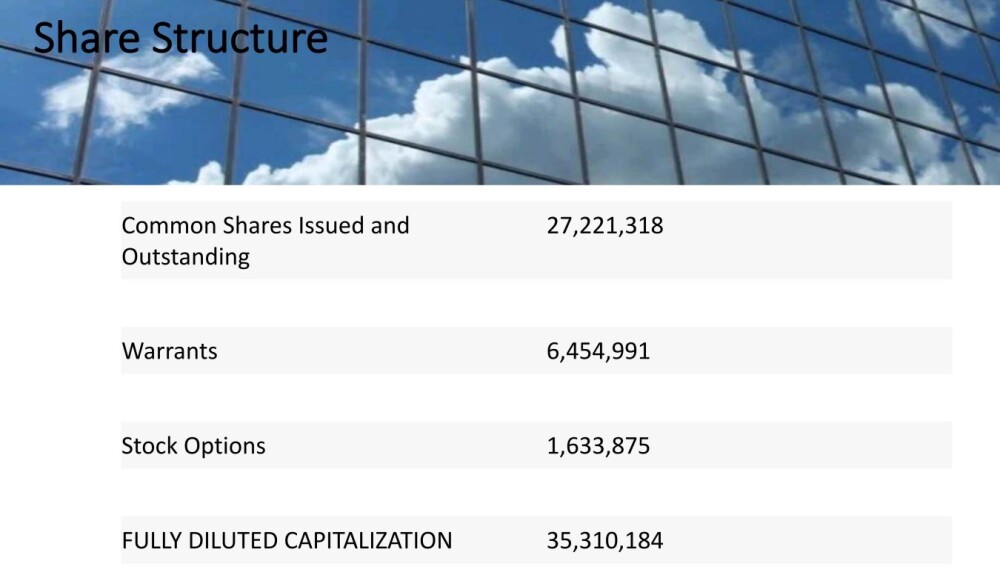
Task: Click the 27,221,318 common shares value
Action: click(604, 225)
